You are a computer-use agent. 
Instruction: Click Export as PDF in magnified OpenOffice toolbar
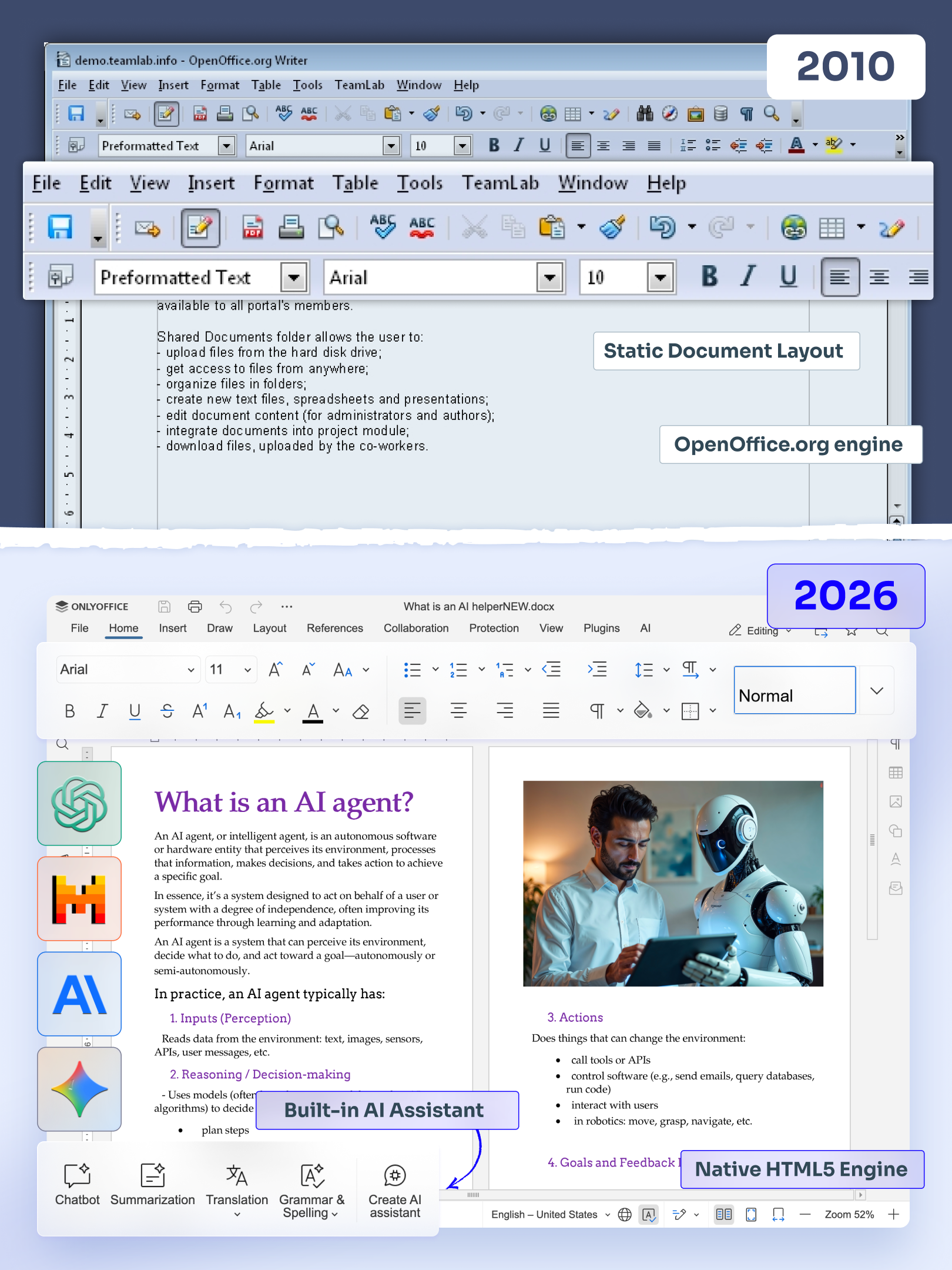point(253,228)
